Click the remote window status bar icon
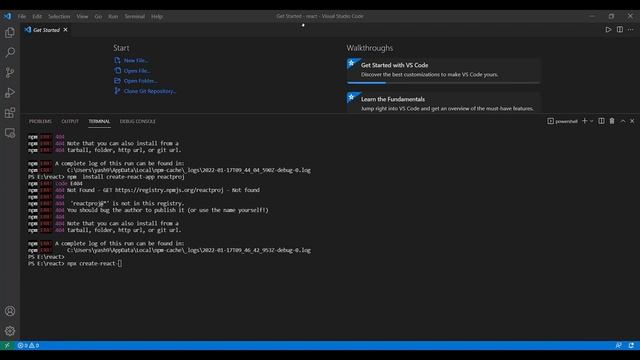This screenshot has height=360, width=640. (x=7, y=345)
